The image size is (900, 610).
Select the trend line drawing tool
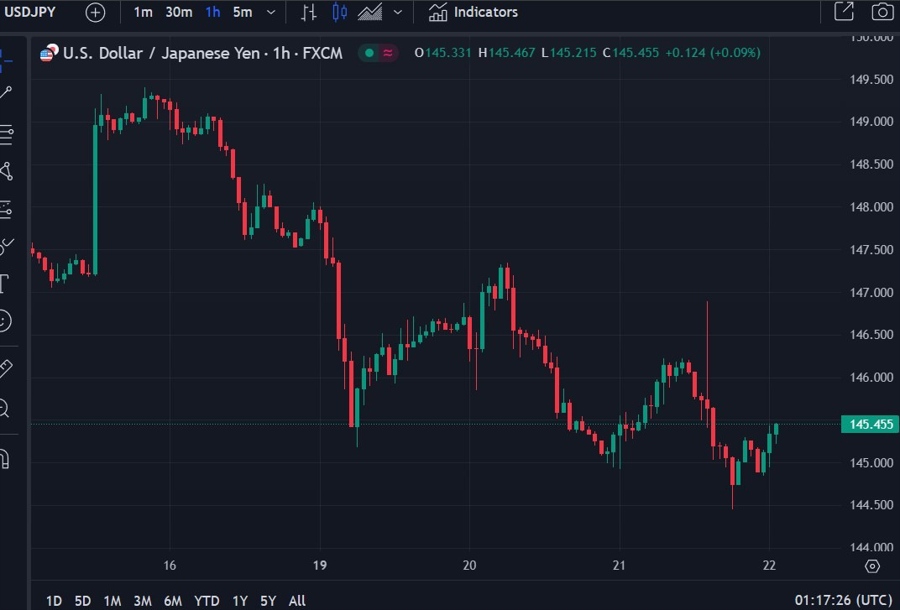coord(6,92)
